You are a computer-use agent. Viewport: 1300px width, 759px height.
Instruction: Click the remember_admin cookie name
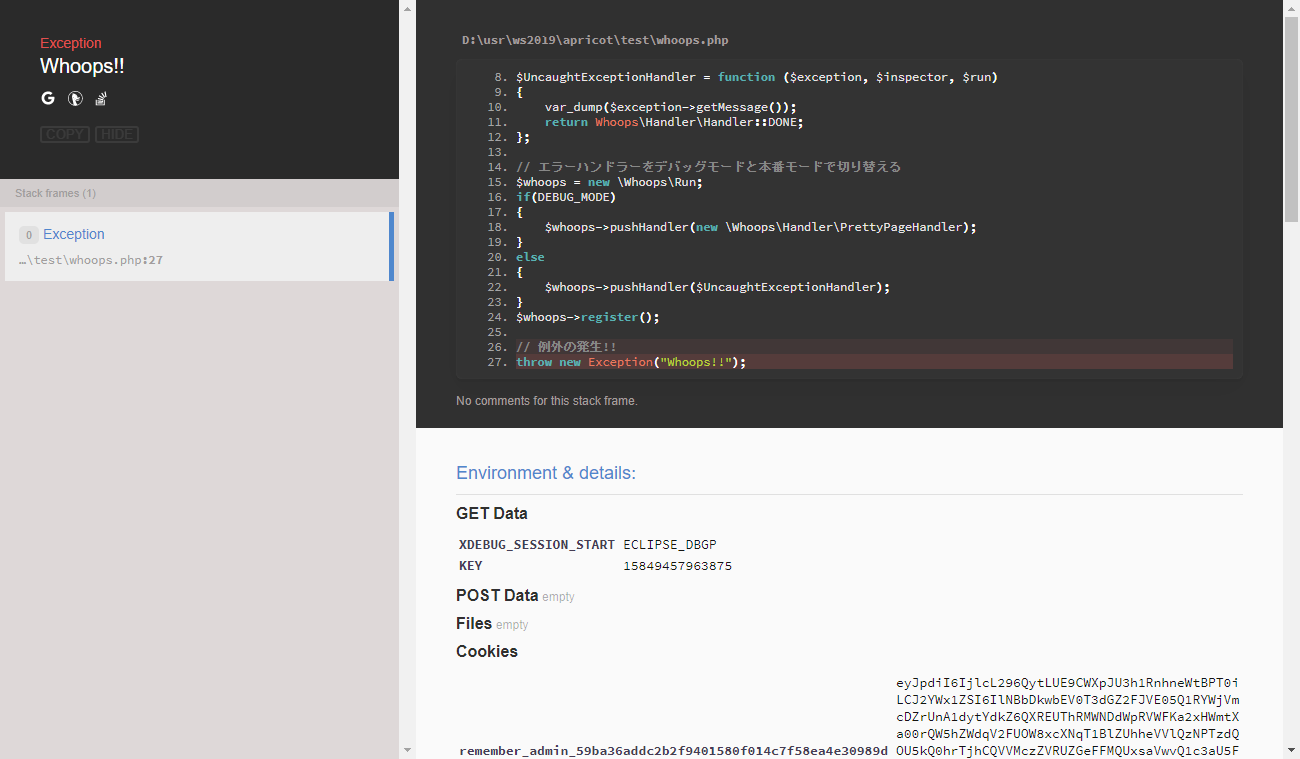point(673,751)
